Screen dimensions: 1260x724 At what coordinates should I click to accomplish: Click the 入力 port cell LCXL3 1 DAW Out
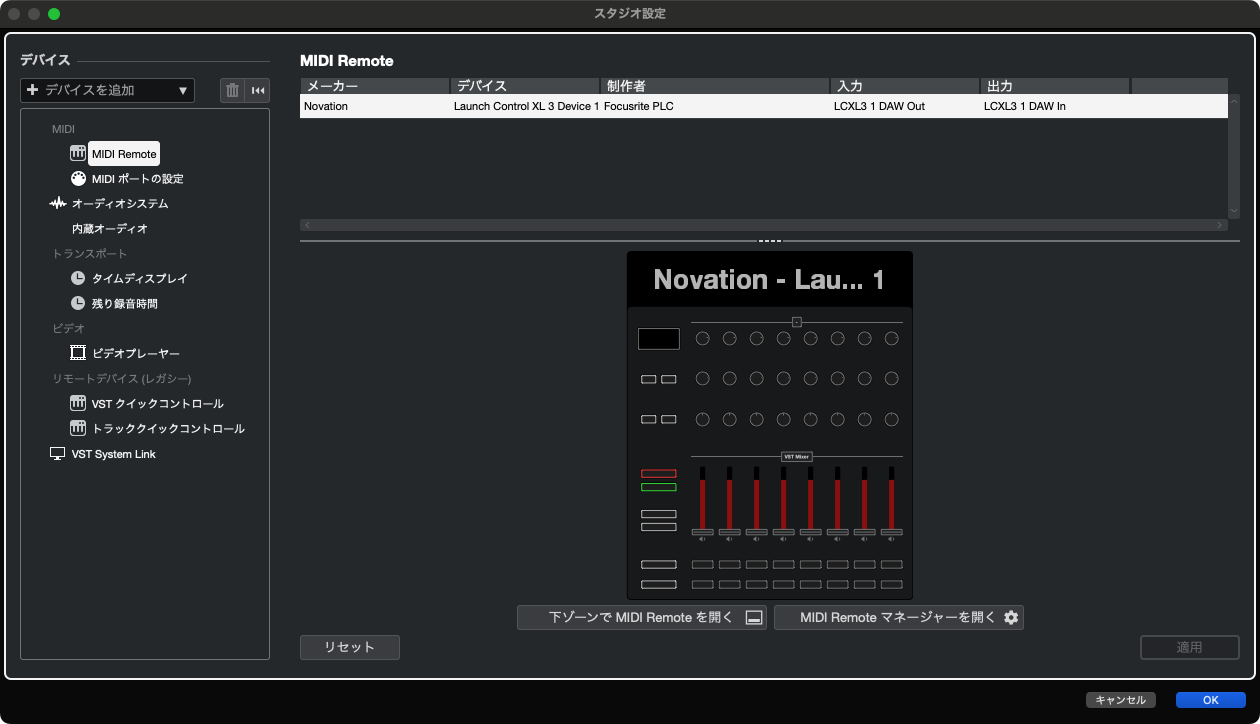click(880, 106)
